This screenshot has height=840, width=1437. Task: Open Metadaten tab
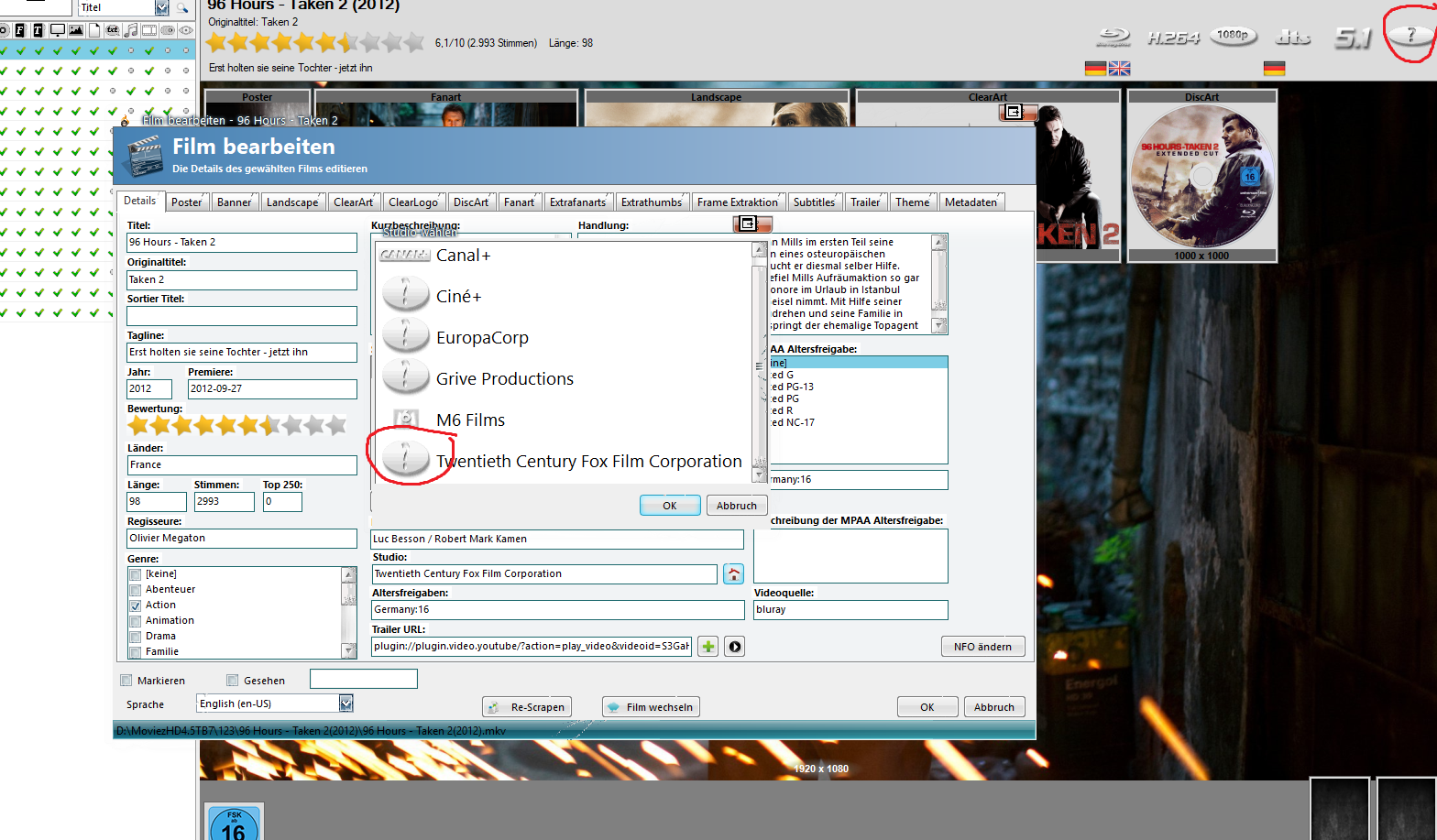pyautogui.click(x=971, y=202)
